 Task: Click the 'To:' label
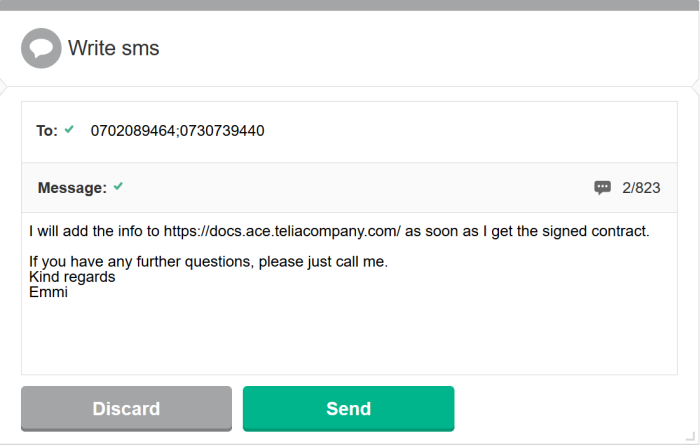[47, 131]
